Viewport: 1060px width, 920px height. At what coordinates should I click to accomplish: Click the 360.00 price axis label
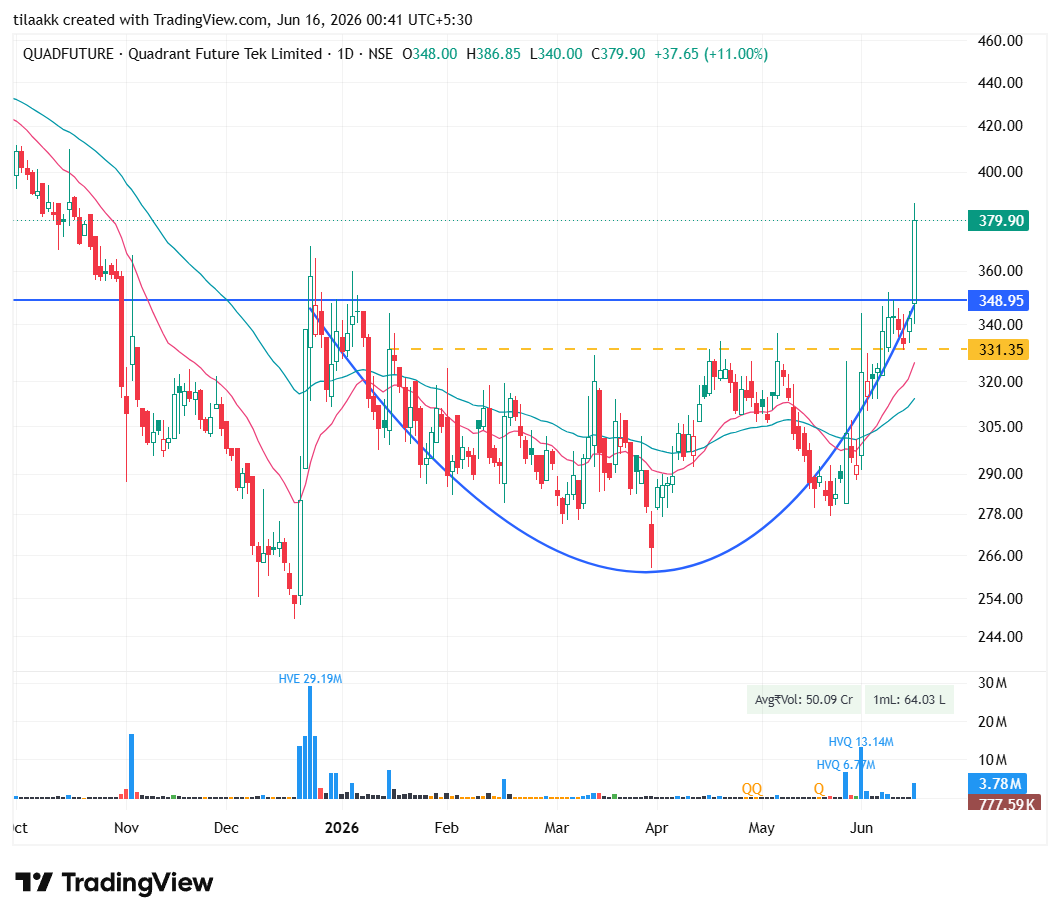1000,270
